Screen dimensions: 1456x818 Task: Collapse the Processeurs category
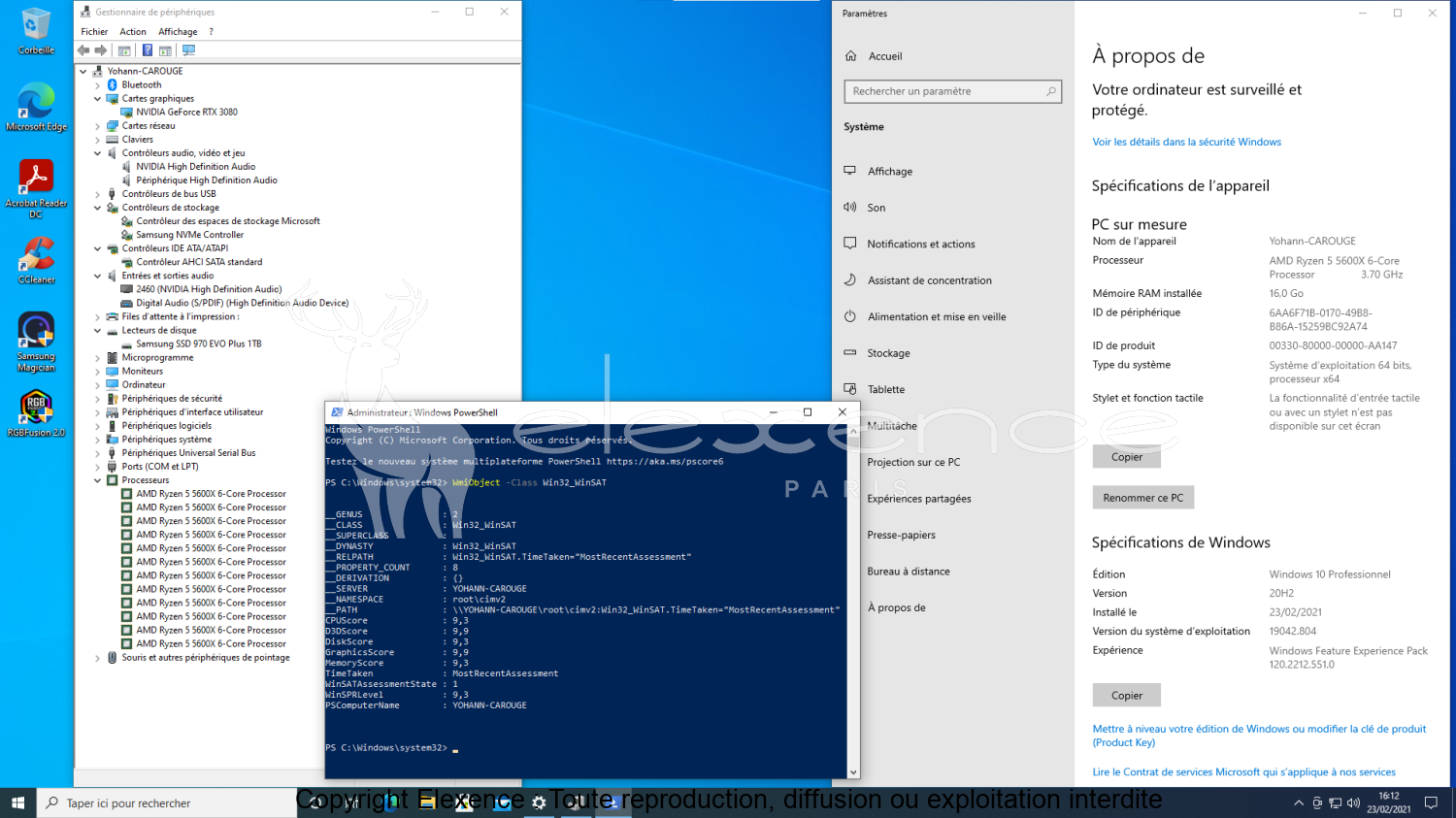tap(97, 480)
